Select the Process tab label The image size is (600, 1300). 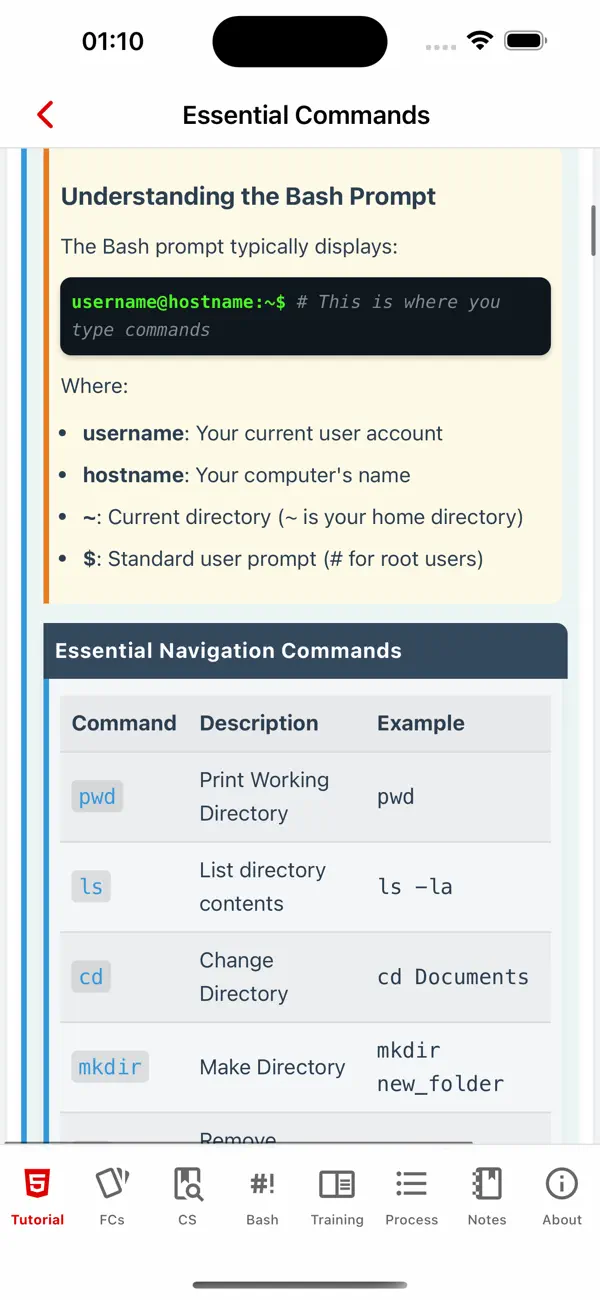click(x=412, y=1220)
